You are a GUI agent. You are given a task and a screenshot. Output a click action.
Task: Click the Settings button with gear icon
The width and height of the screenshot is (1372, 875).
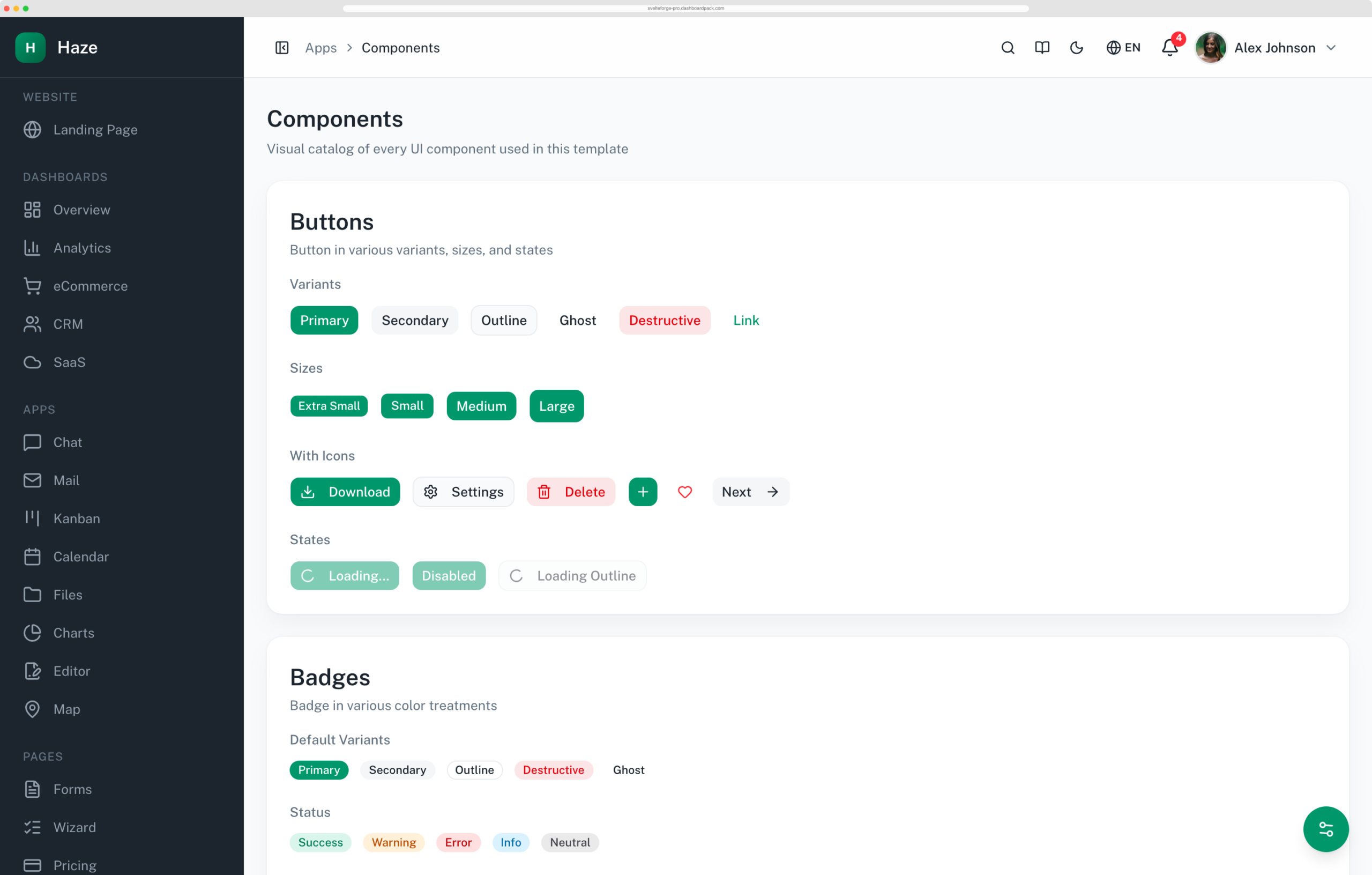(463, 492)
